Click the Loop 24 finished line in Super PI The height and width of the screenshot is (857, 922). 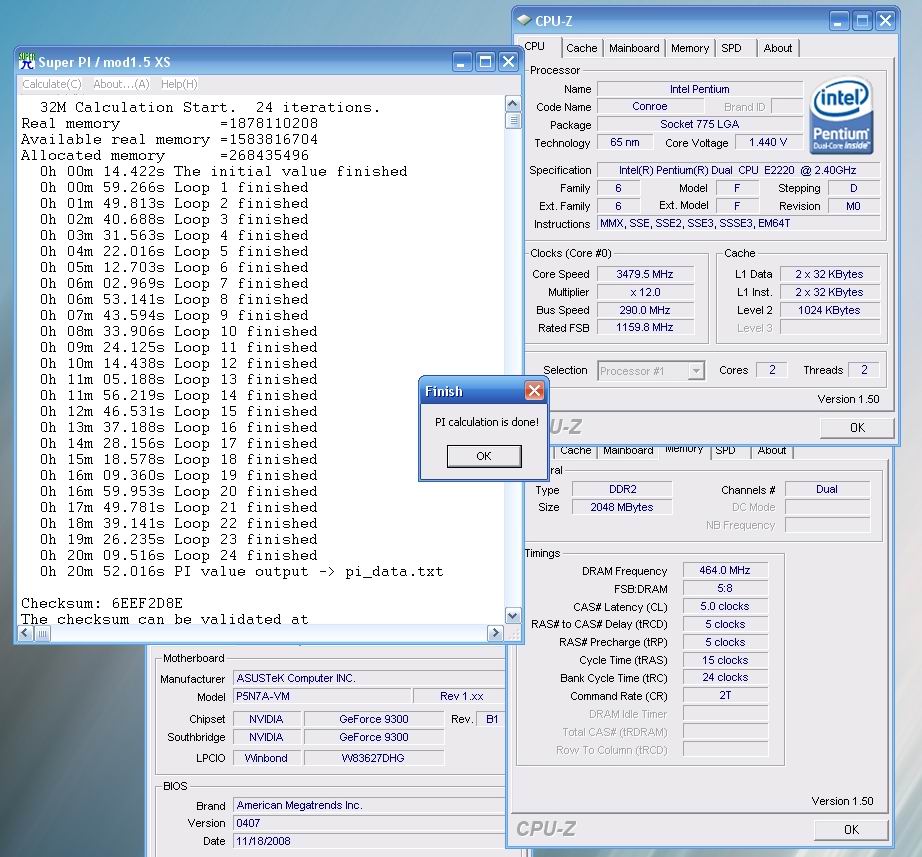179,555
